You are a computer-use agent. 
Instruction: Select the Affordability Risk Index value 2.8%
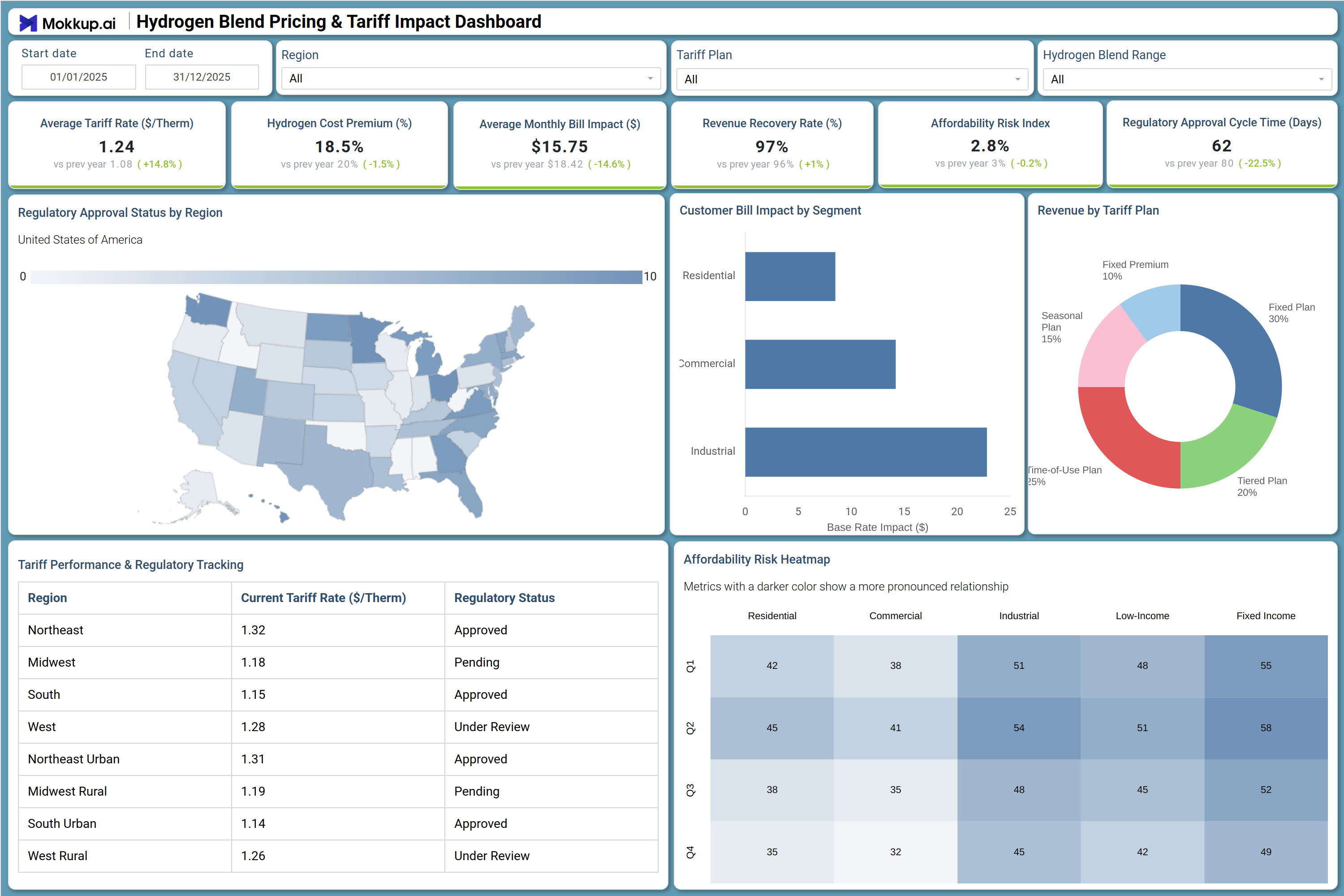(990, 146)
